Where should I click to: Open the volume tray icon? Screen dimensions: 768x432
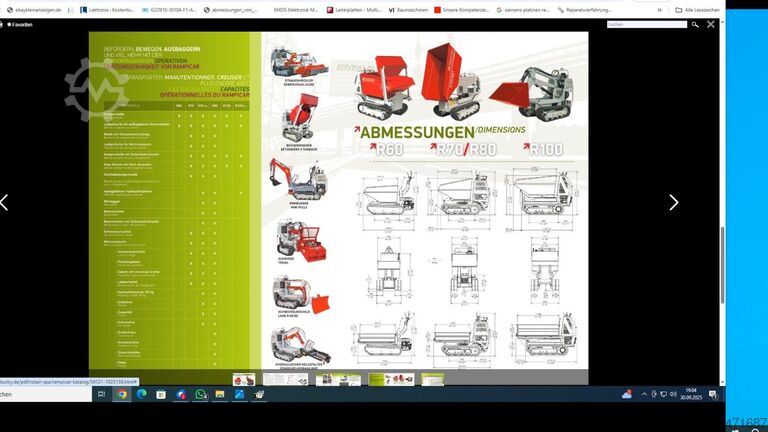(x=673, y=394)
